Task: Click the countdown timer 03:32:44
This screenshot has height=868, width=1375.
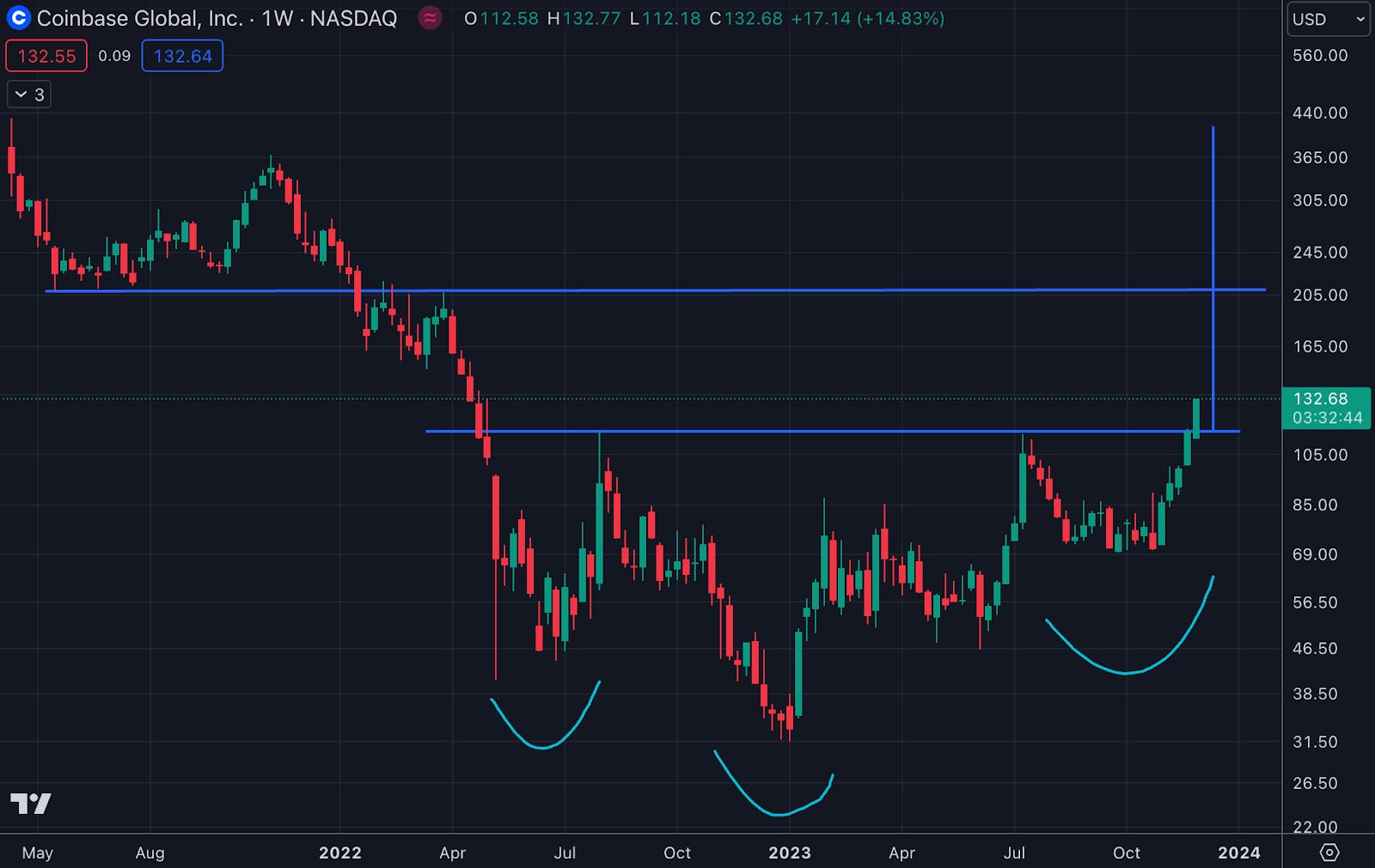Action: [1329, 419]
